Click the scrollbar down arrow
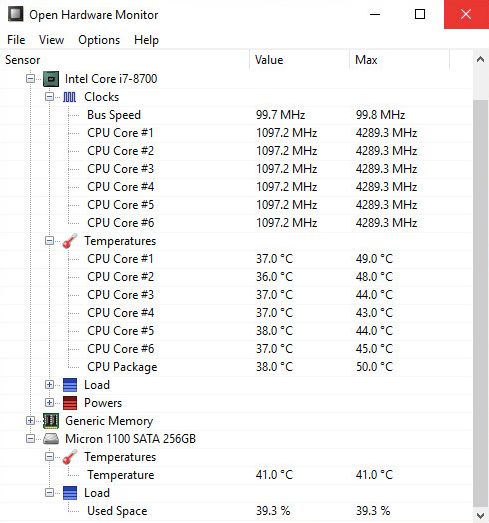 [481, 516]
